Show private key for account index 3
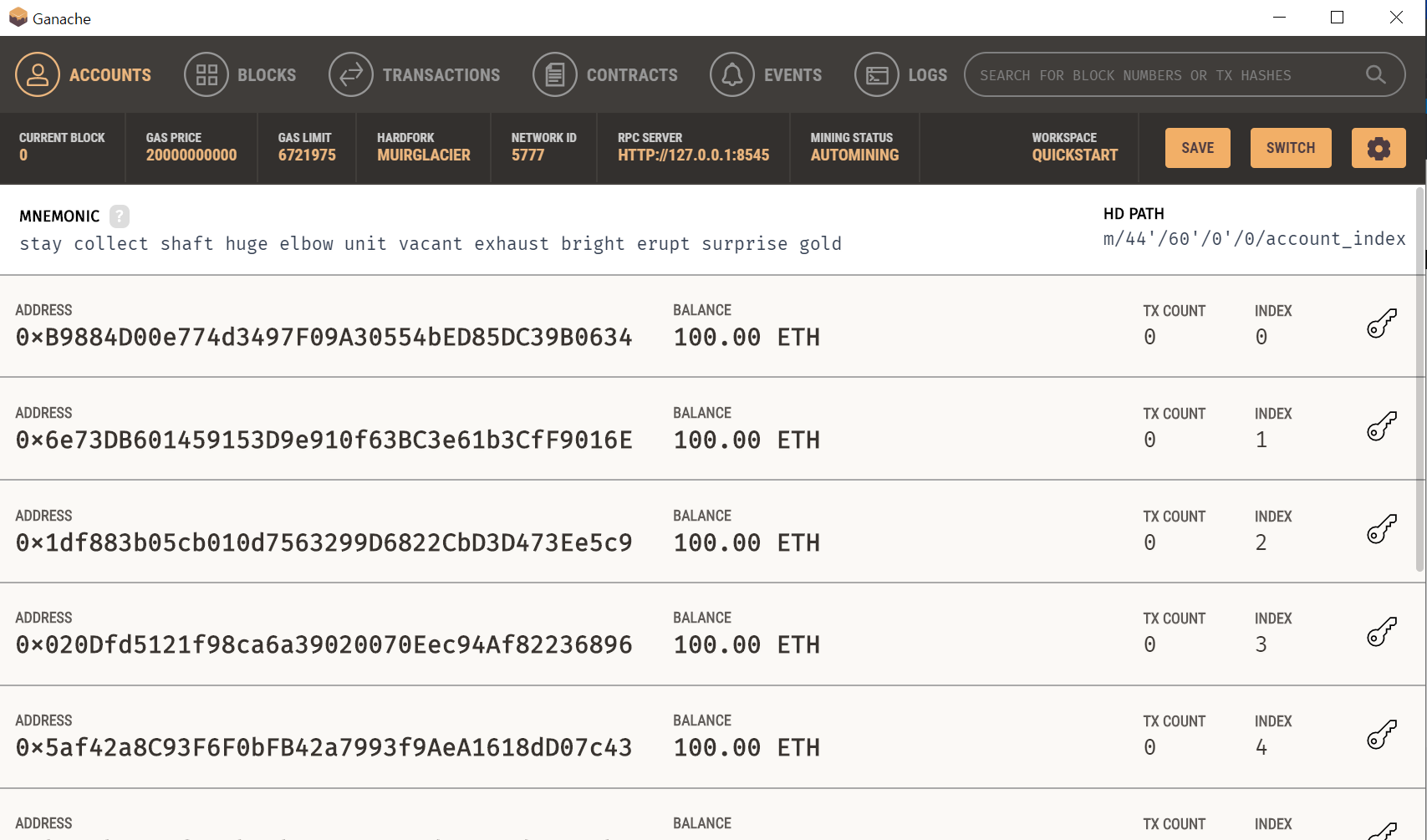The width and height of the screenshot is (1427, 840). click(x=1382, y=631)
